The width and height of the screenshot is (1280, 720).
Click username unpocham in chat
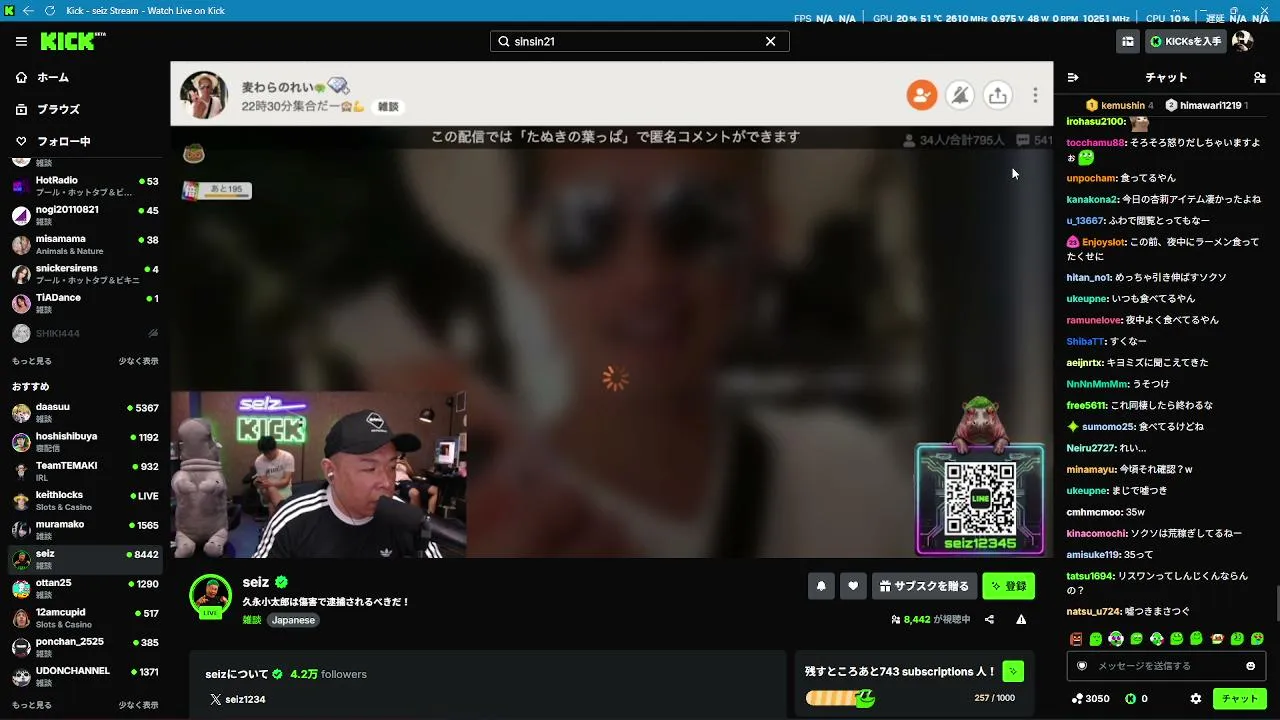[1091, 178]
